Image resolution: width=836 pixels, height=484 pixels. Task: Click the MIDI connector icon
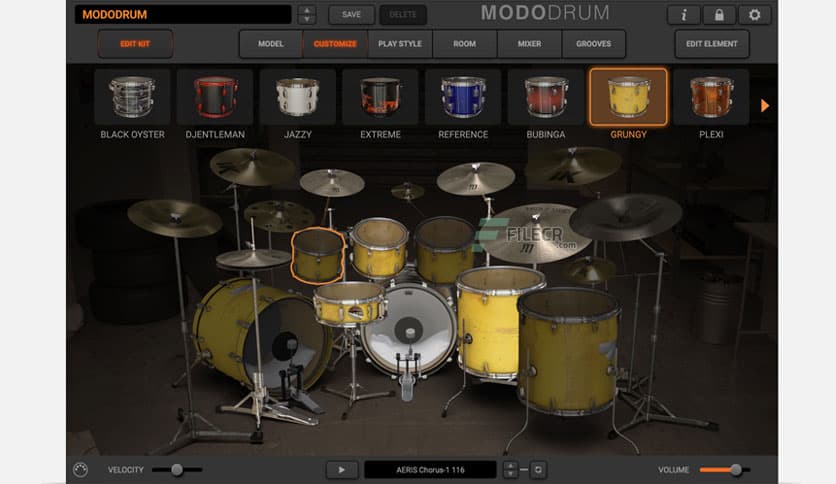81,470
